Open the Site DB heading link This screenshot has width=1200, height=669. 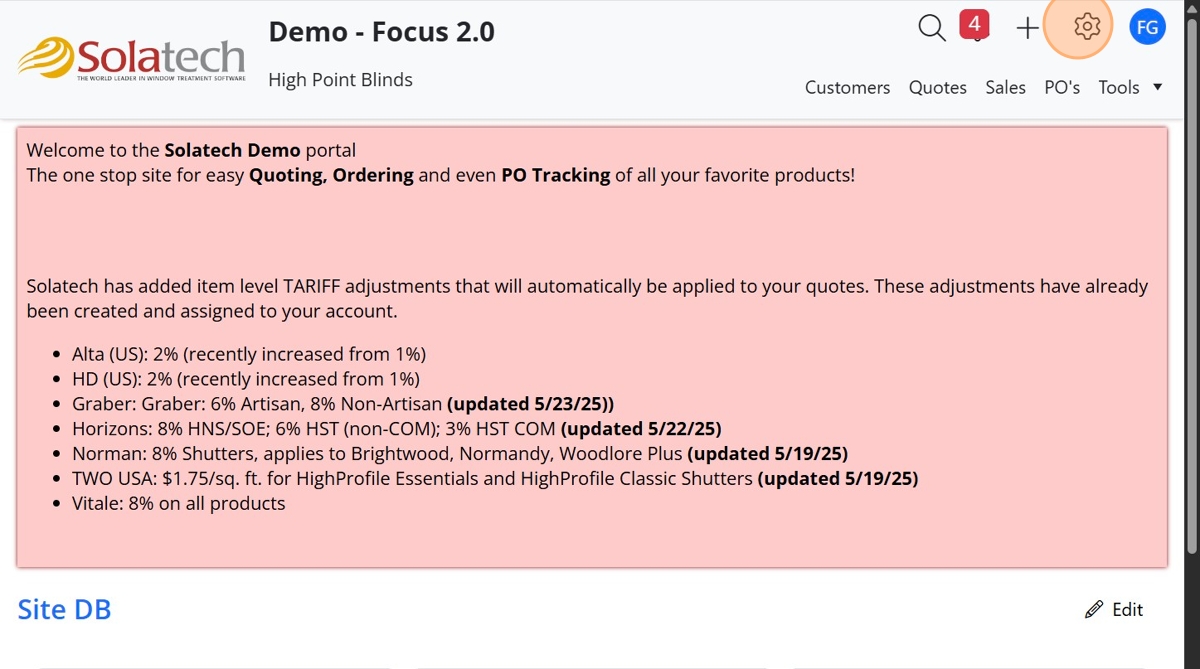tap(64, 609)
